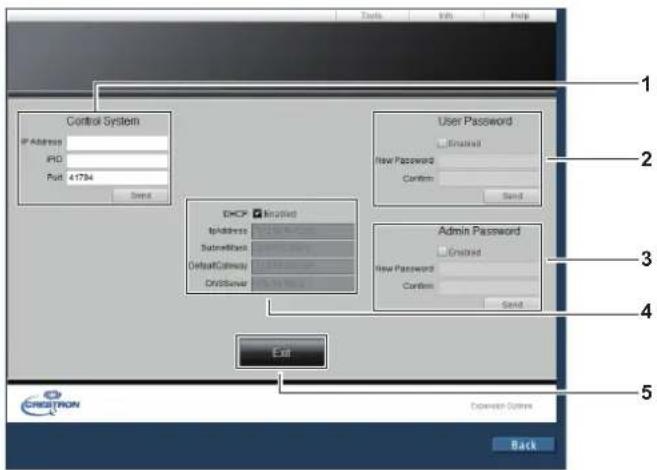Click the Admin Password Confirm field
Image resolution: width=657 pixels, height=470 pixels.
489,287
